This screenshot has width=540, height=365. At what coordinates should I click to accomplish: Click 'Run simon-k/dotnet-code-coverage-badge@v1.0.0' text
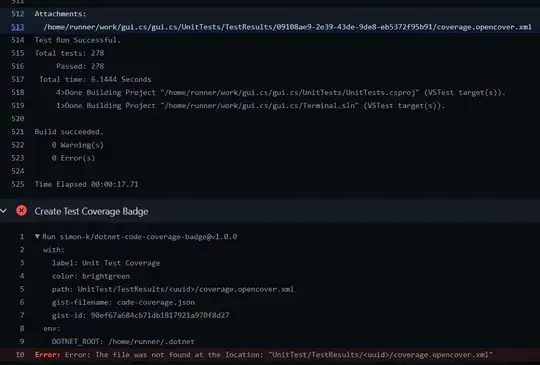point(139,237)
